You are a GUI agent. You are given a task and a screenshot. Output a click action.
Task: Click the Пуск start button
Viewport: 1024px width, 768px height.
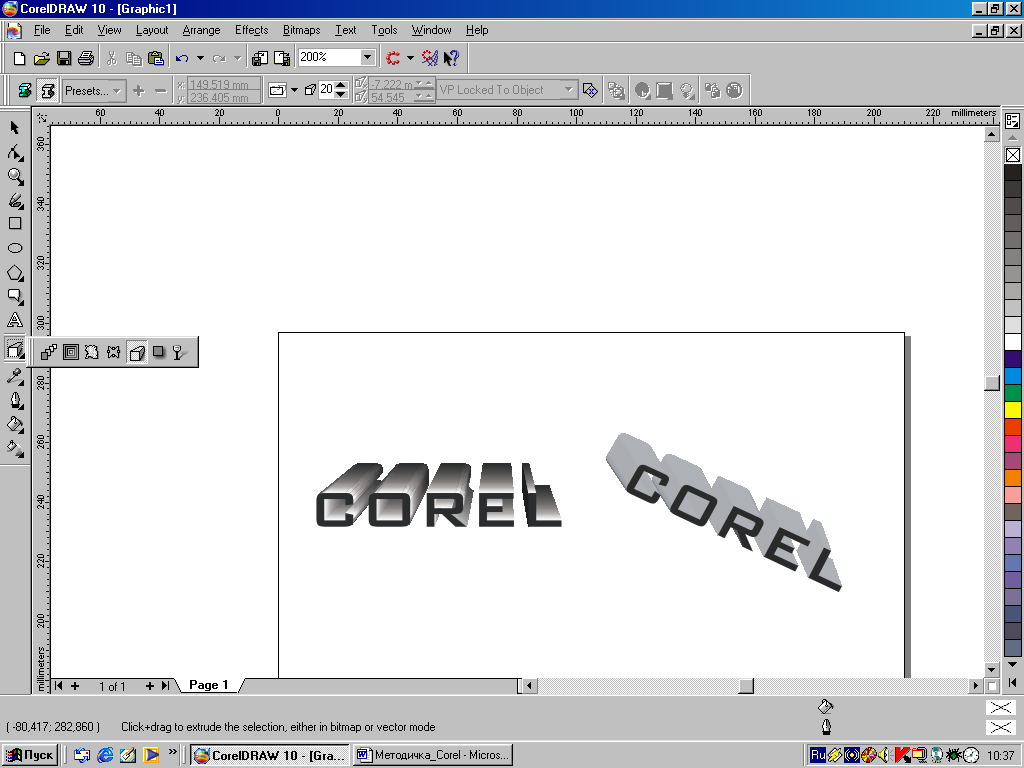tap(29, 756)
